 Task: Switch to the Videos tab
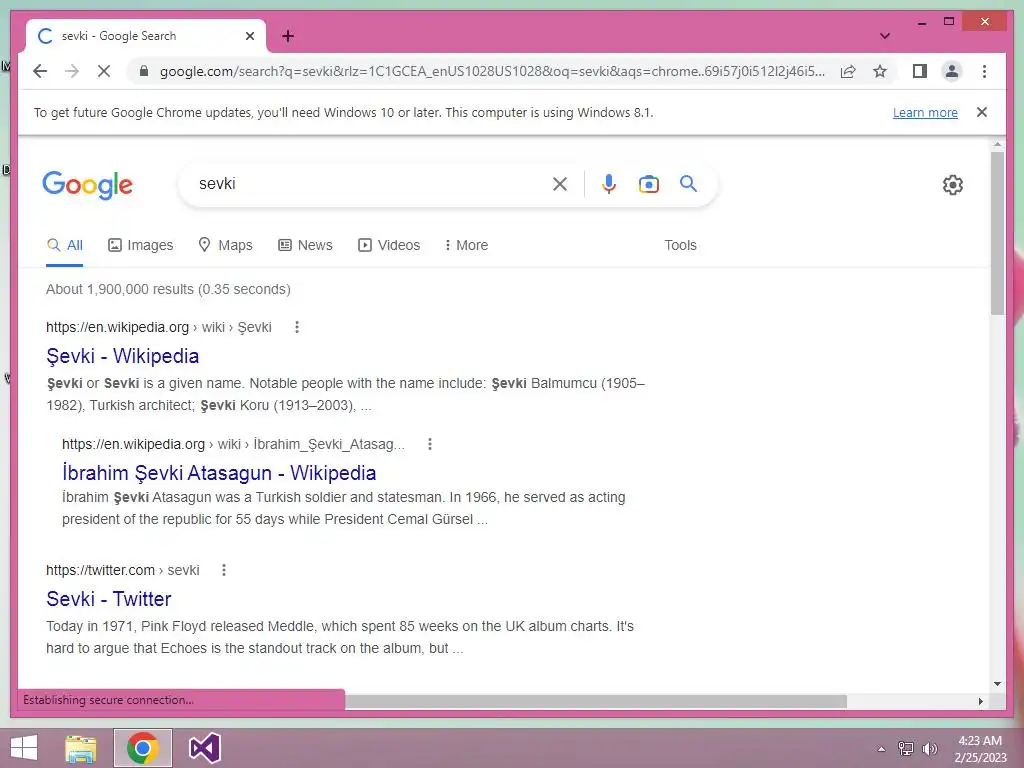[x=389, y=246]
